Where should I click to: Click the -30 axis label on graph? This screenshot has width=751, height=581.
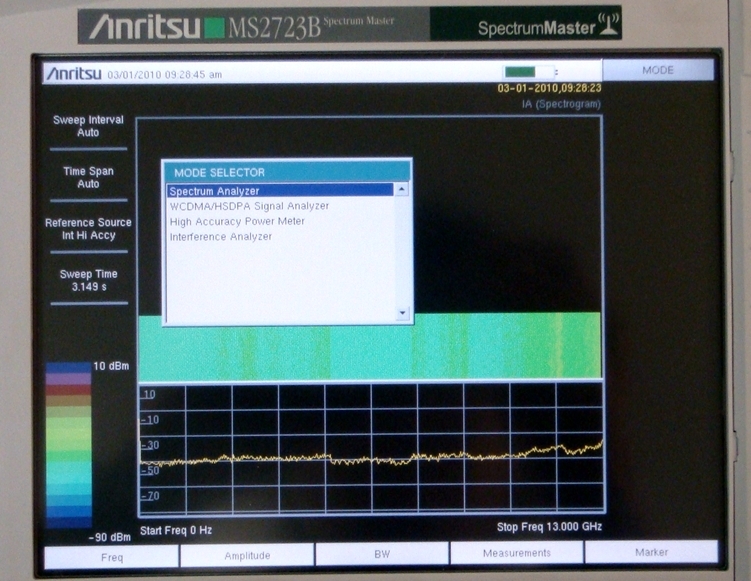point(150,445)
